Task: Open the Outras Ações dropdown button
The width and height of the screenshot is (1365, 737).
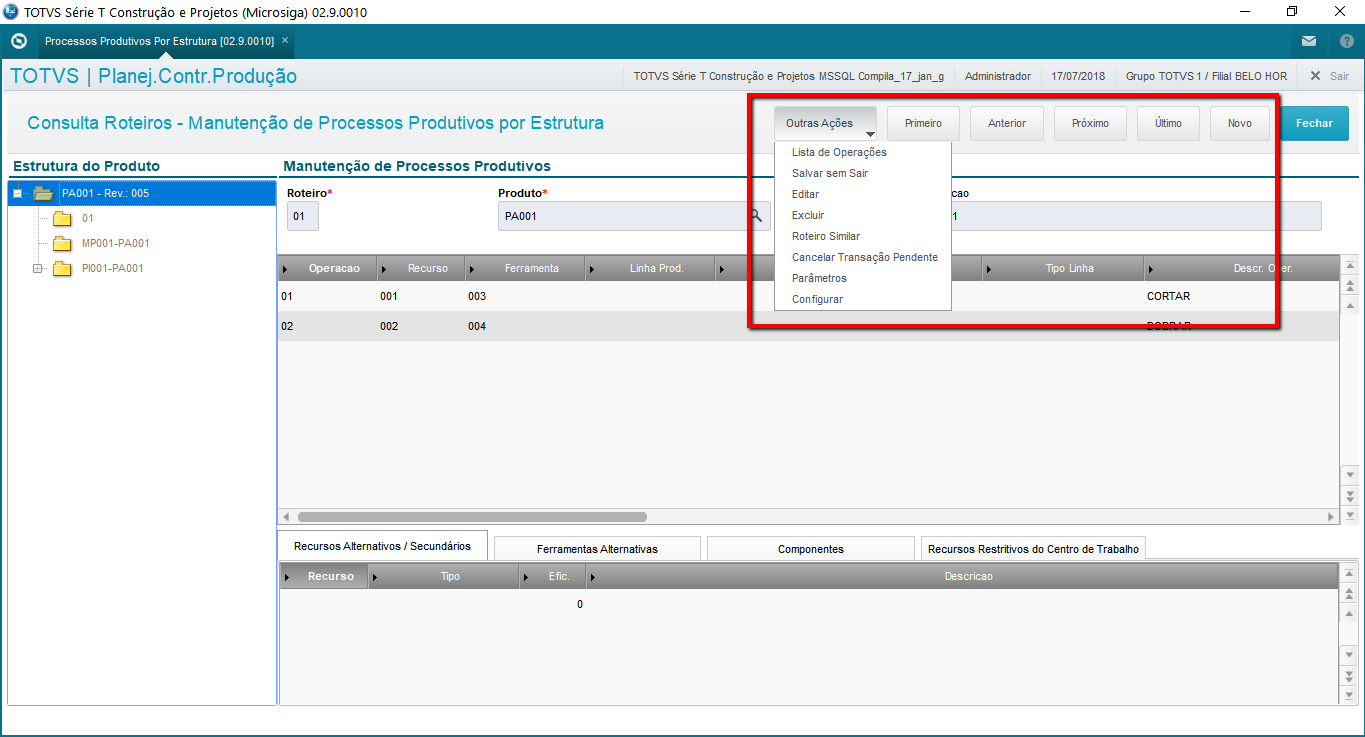Action: click(x=825, y=124)
